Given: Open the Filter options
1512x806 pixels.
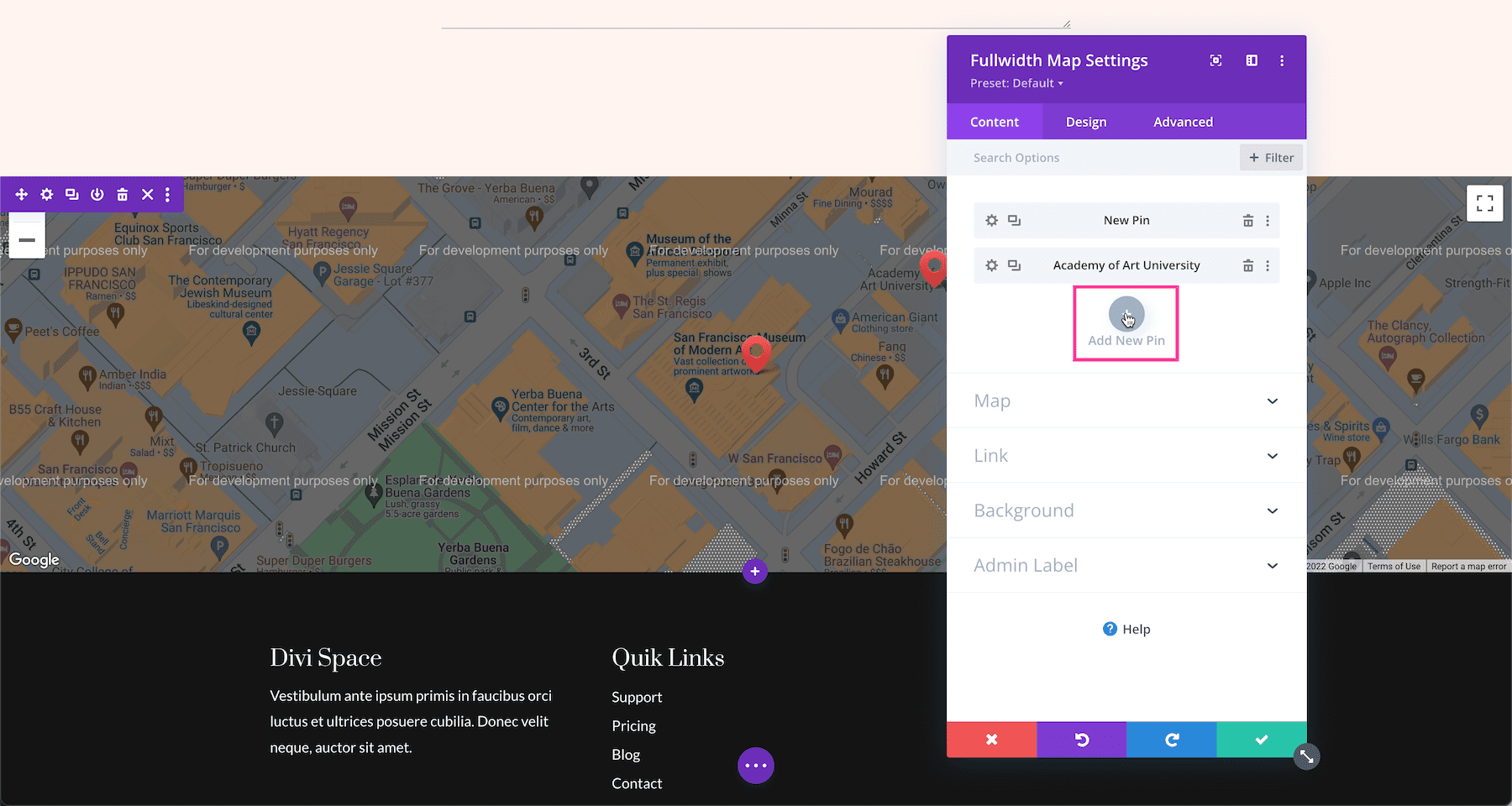Looking at the screenshot, I should pyautogui.click(x=1271, y=157).
